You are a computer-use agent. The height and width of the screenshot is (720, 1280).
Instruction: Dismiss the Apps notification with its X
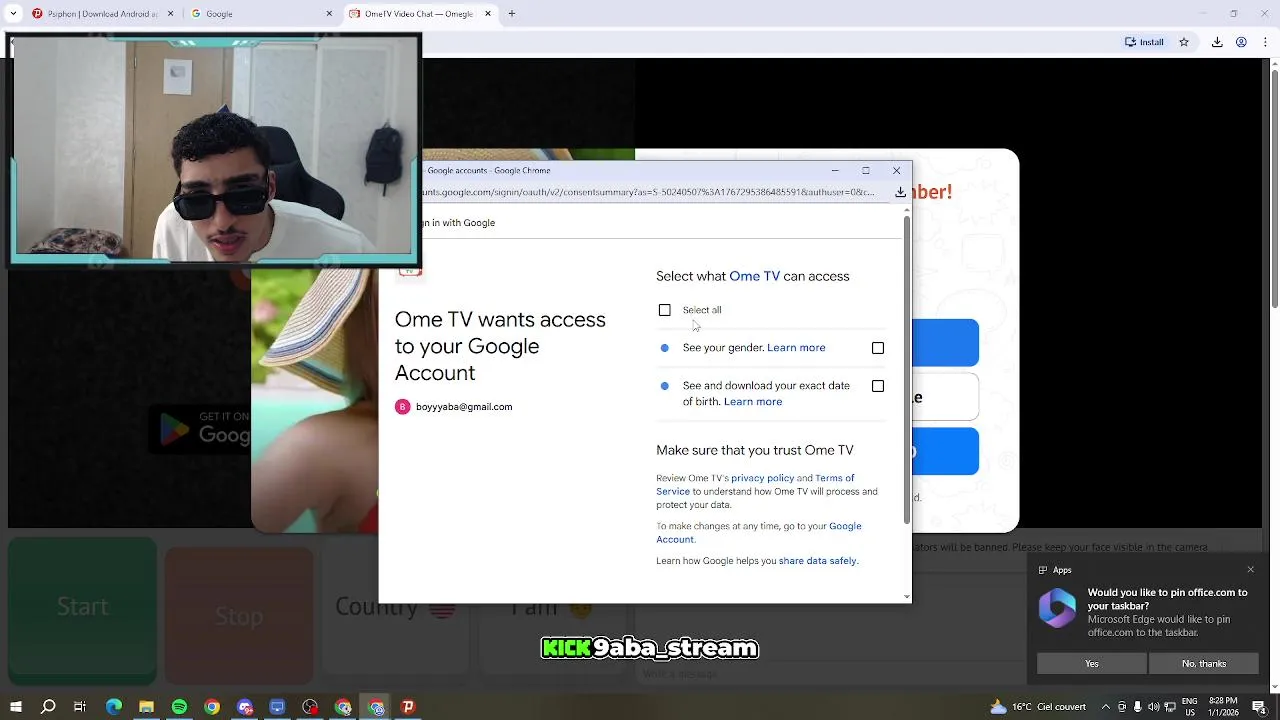(x=1250, y=570)
